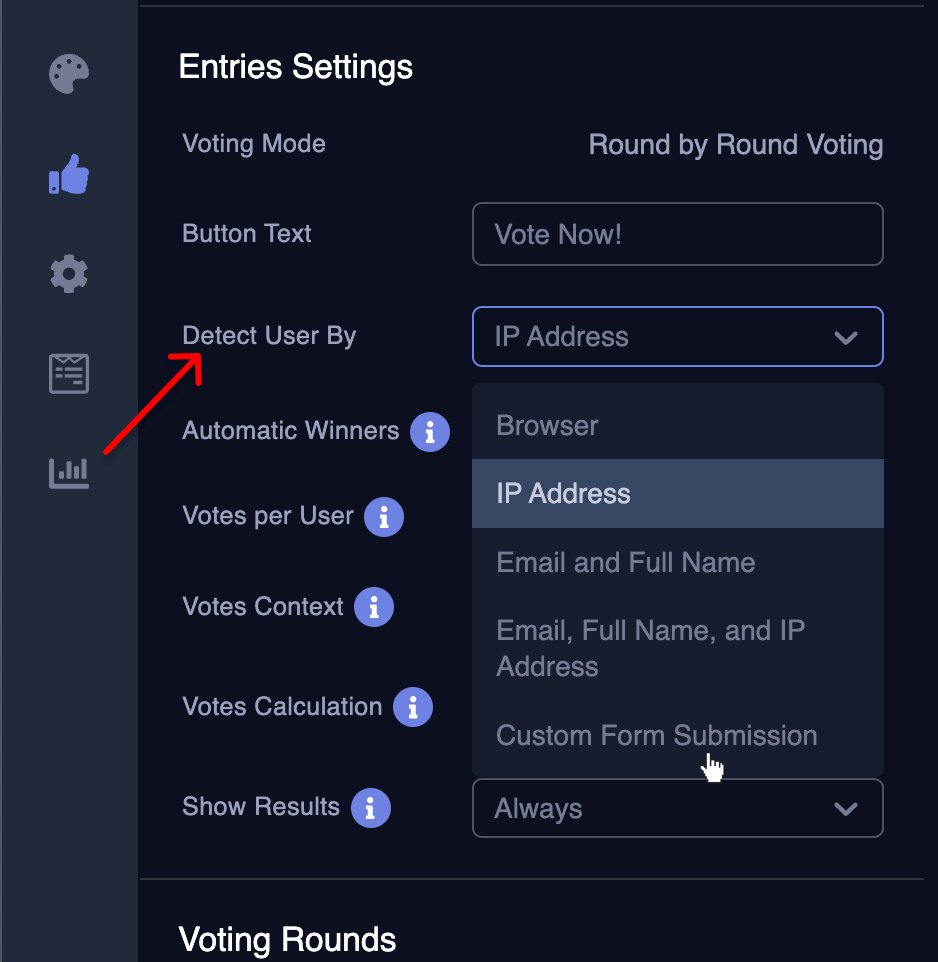Click the form layout sidebar icon
The image size is (938, 962).
[x=69, y=373]
